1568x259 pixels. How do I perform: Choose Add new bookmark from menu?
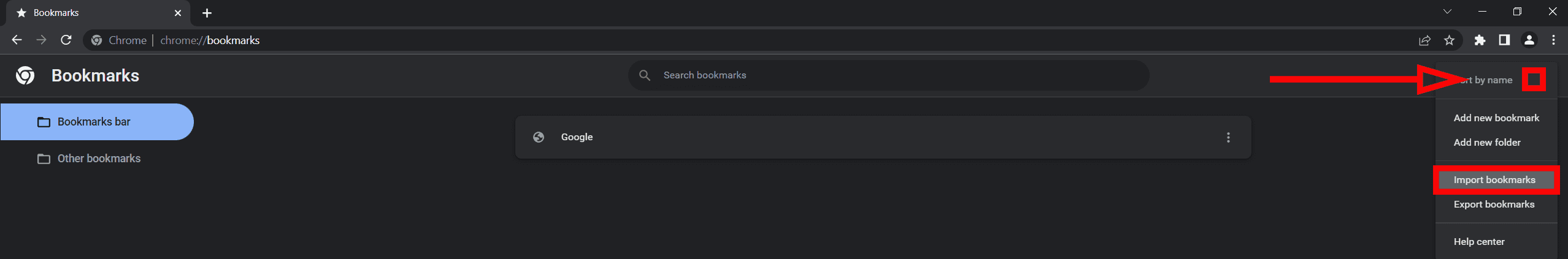(1496, 118)
